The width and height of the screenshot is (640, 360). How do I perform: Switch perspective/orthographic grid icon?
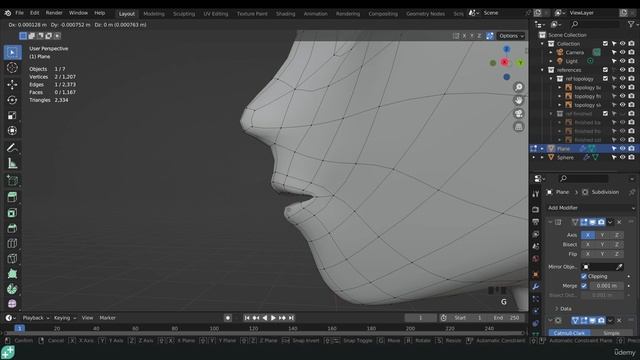pyautogui.click(x=519, y=127)
